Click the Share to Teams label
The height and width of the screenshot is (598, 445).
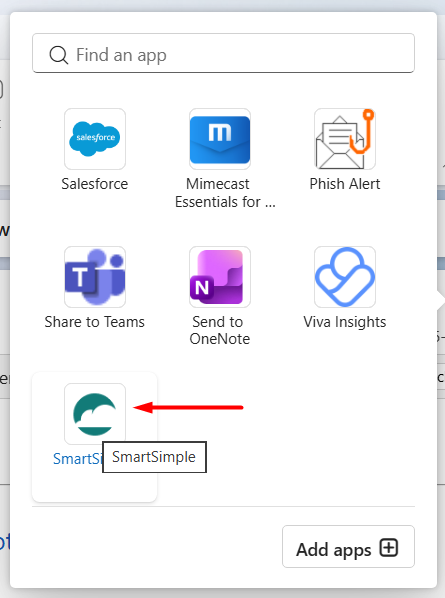[95, 322]
